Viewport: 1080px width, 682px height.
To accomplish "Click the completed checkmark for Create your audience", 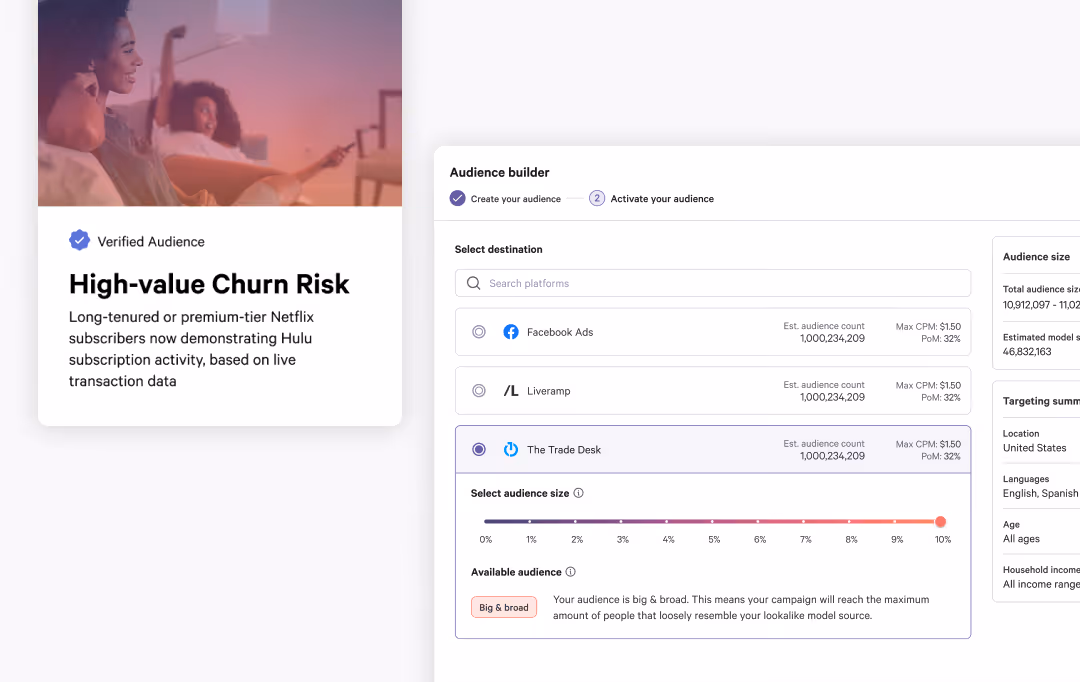I will (x=457, y=198).
